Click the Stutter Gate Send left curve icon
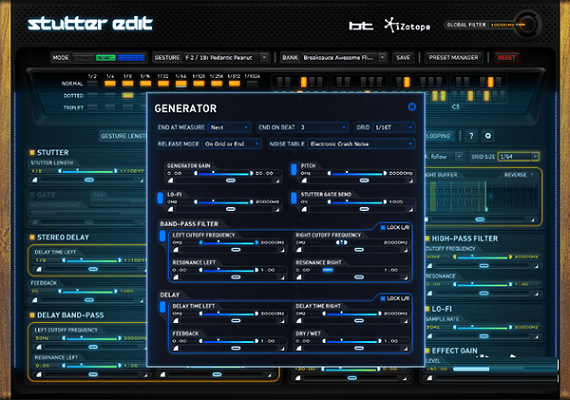 [304, 209]
